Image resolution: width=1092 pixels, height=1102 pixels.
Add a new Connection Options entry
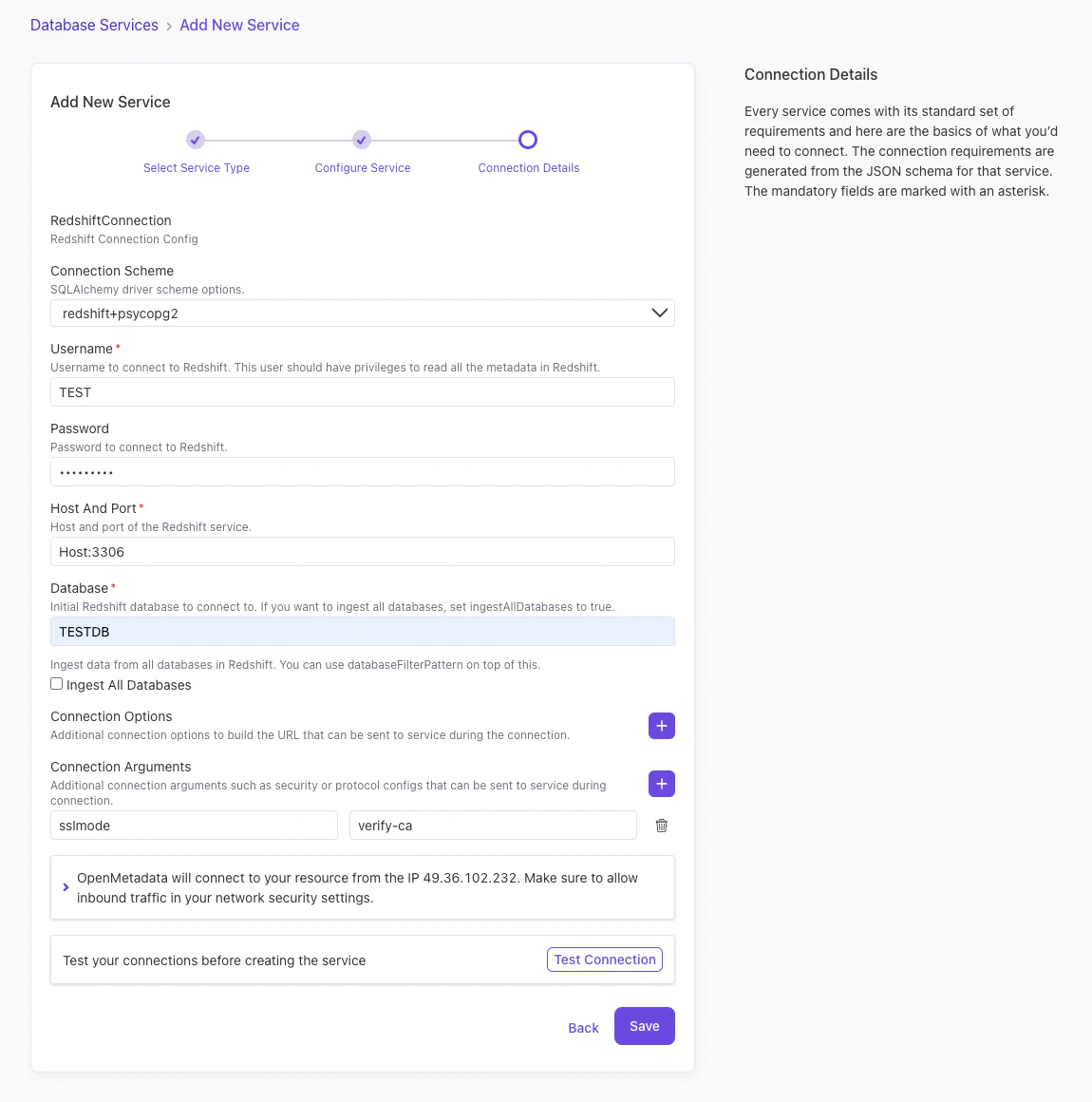pos(661,725)
